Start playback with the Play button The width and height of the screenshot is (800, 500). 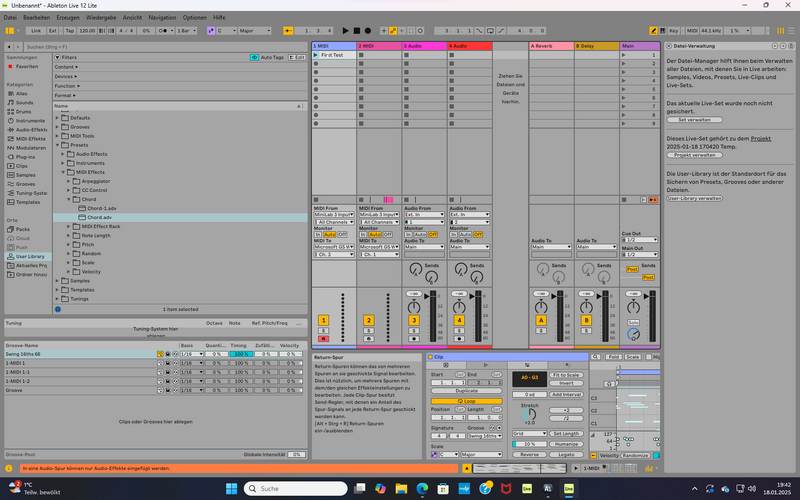point(345,31)
